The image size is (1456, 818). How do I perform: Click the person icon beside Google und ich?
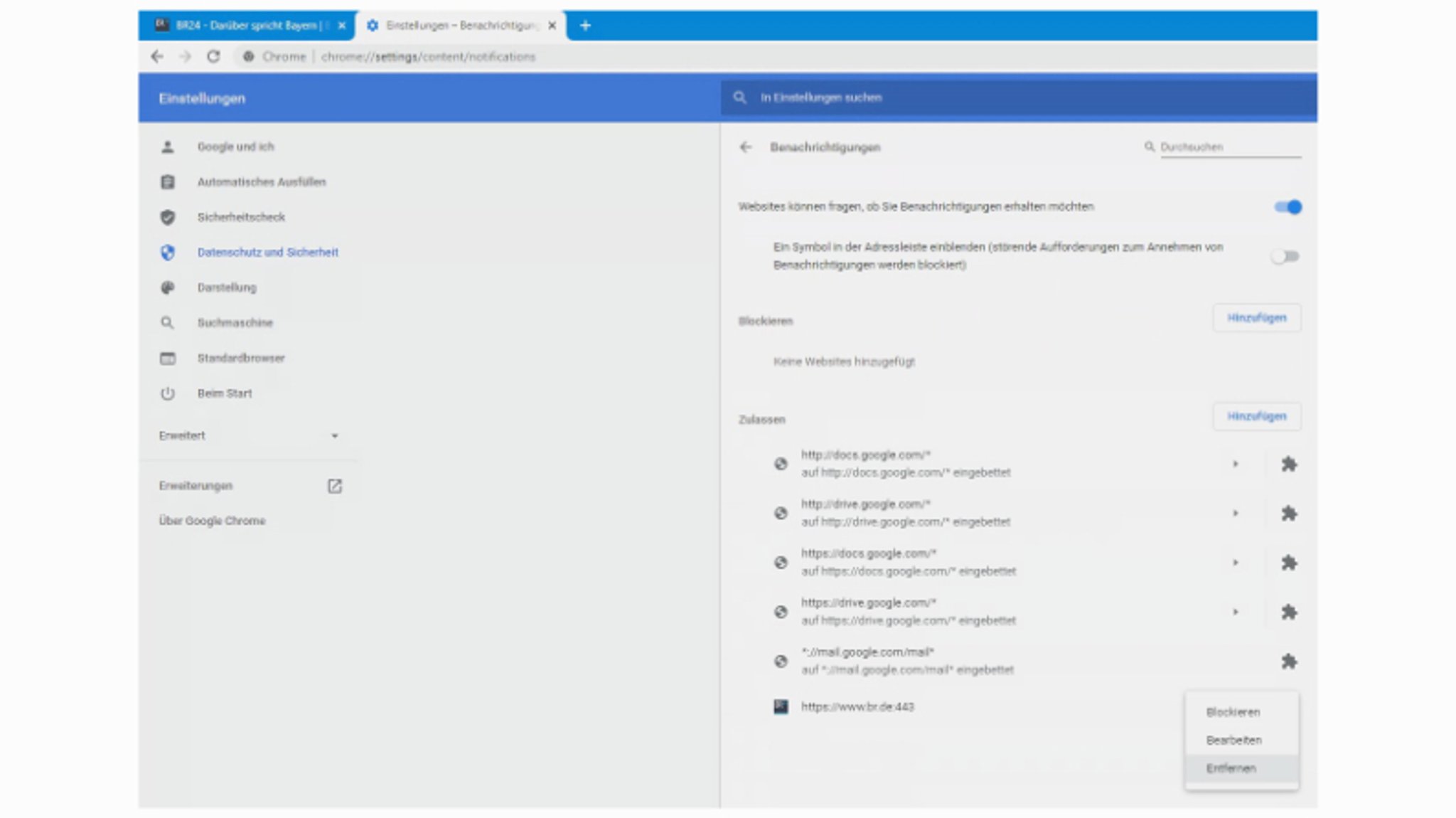(168, 147)
